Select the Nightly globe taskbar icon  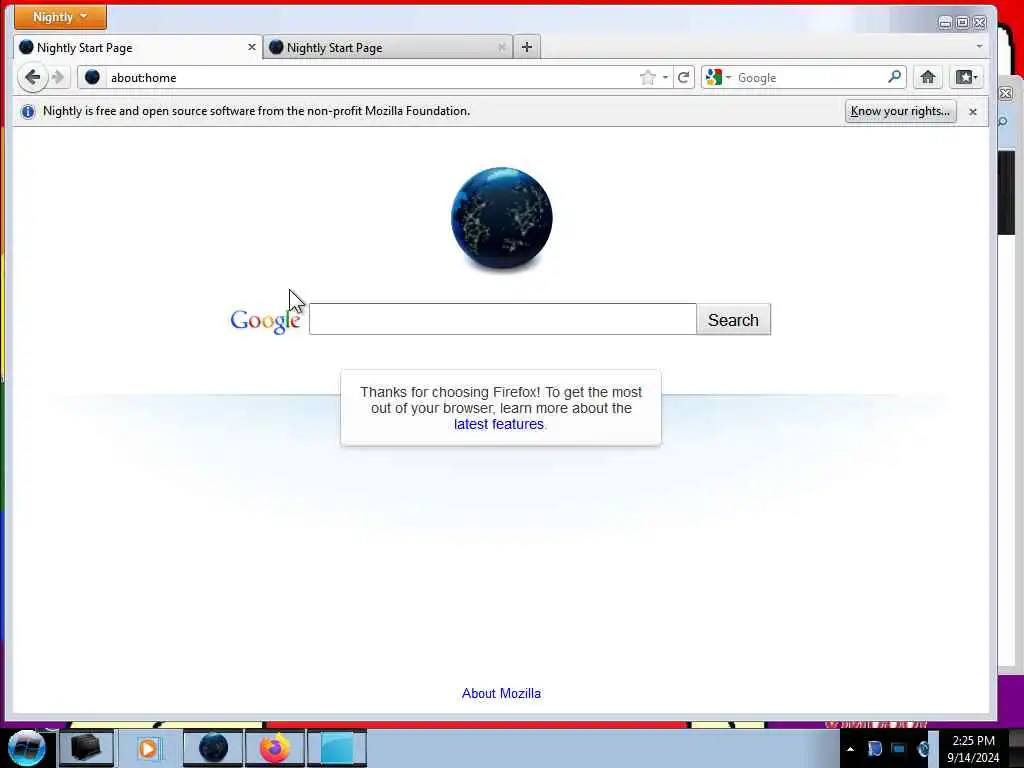(213, 748)
